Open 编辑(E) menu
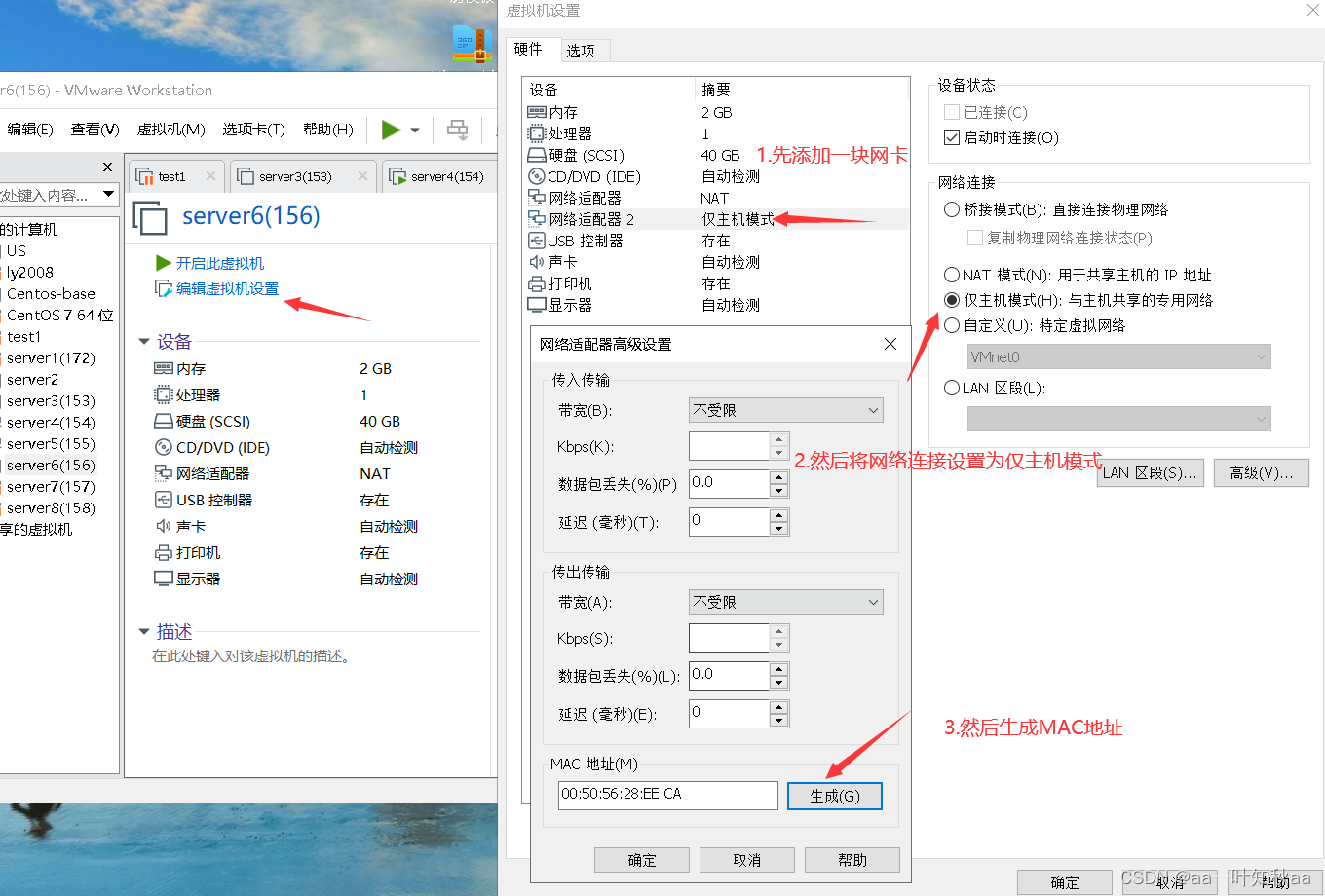The image size is (1325, 896). [x=30, y=130]
